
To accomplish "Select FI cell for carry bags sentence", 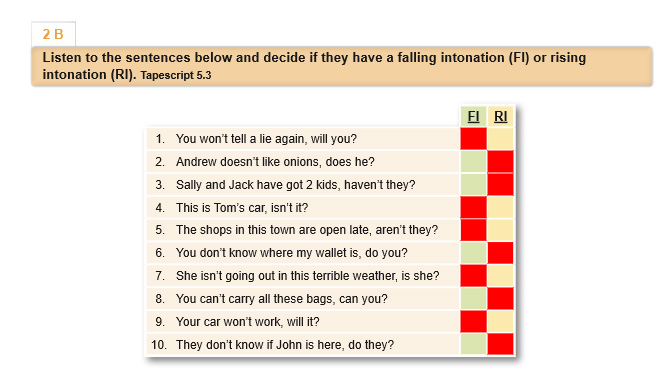I will click(474, 299).
